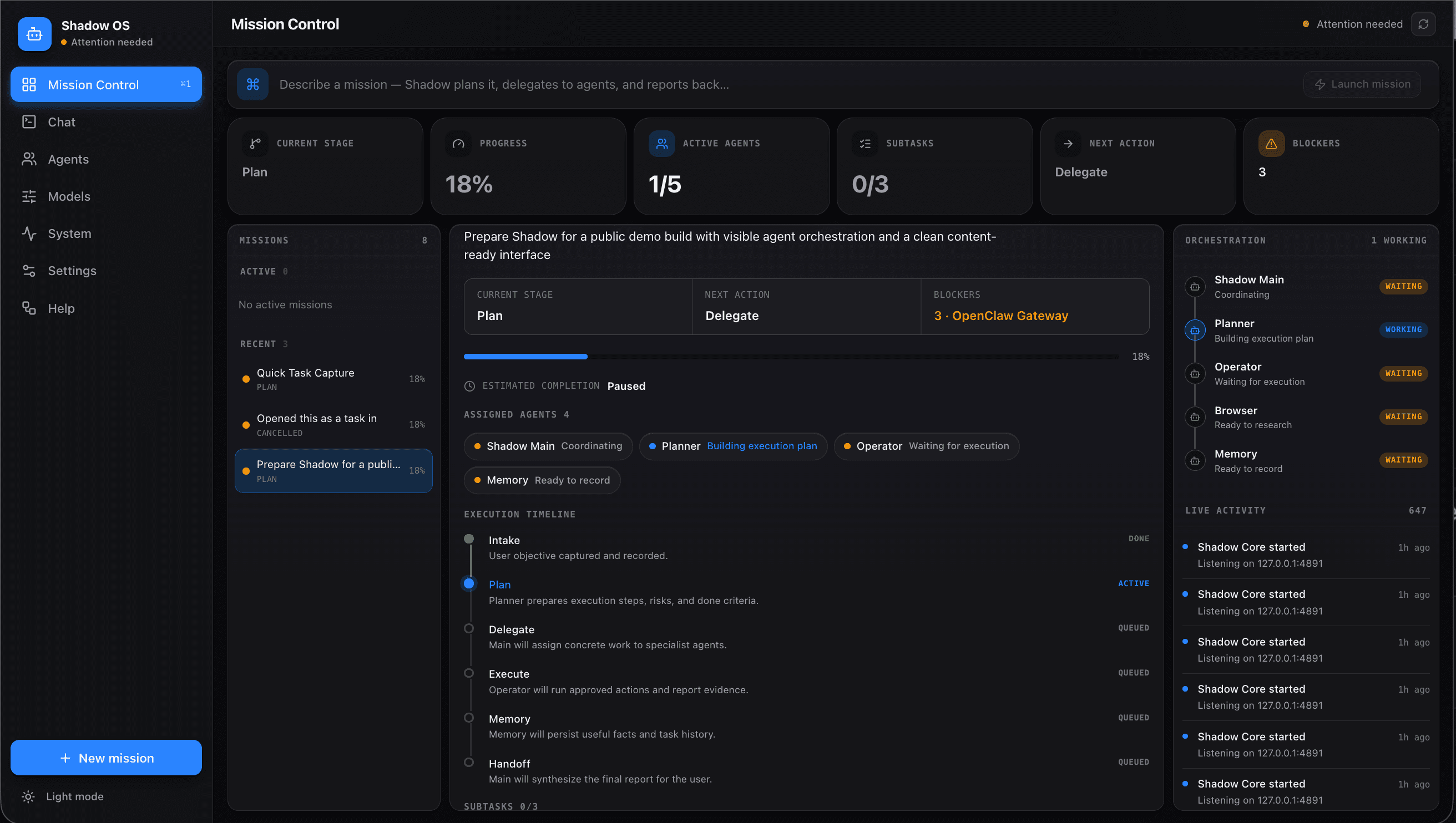1456x823 pixels.
Task: Click the Browser robot icon in Orchestration
Action: 1195,417
